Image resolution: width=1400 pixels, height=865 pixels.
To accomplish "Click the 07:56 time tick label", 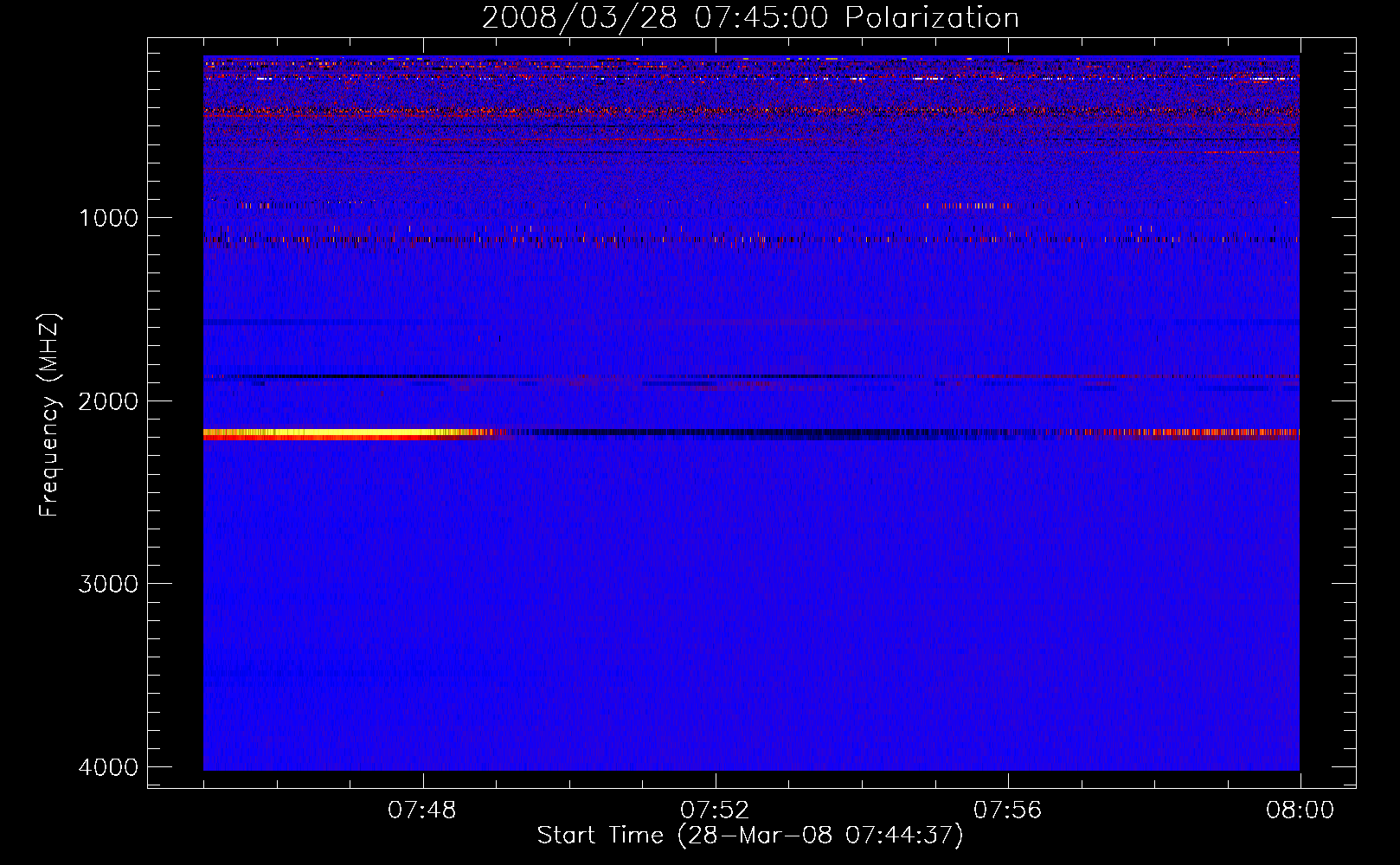I will coord(1007,811).
